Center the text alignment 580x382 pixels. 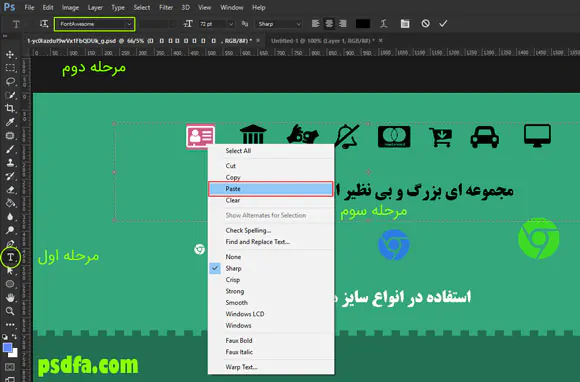point(329,24)
